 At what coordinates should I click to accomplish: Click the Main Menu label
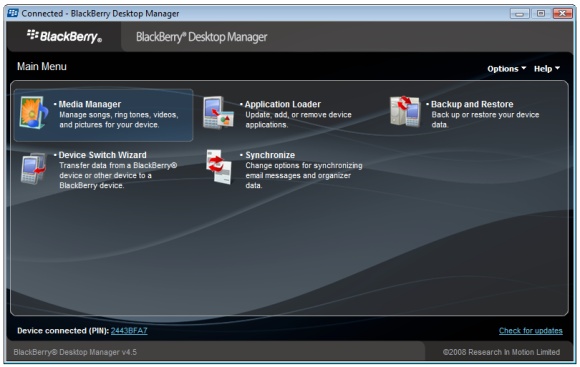(x=42, y=67)
